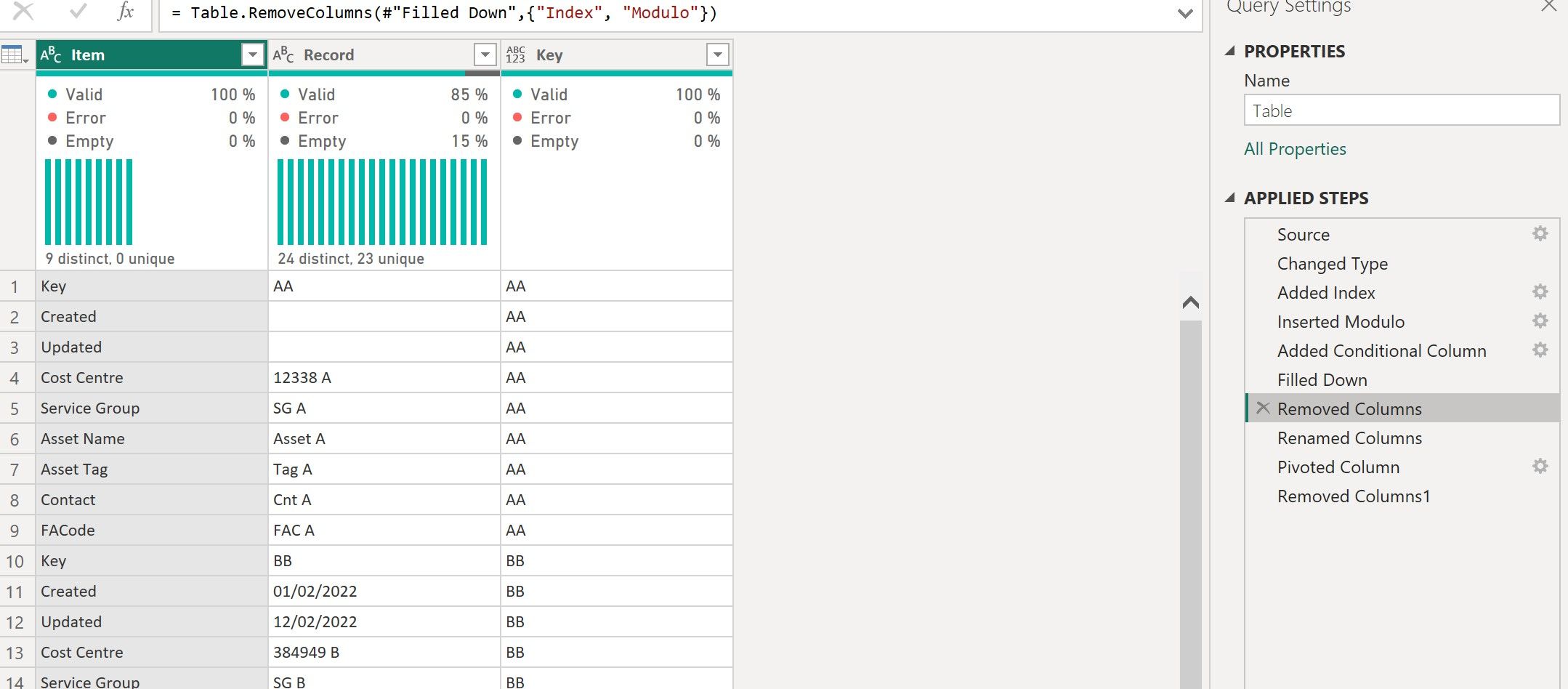Select row number 4
The width and height of the screenshot is (1568, 689).
click(x=15, y=378)
